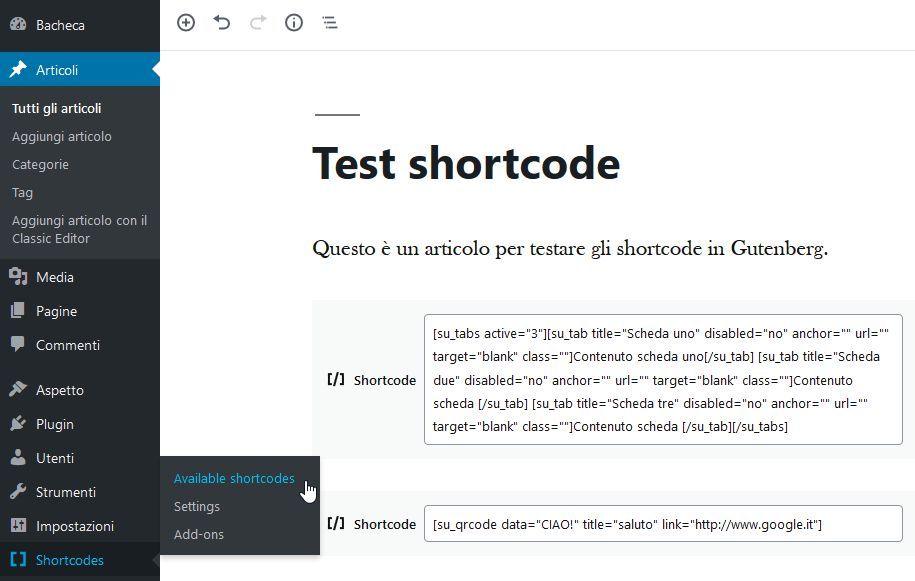Click into the su_qrcode shortcode field
Viewport: 915px width, 581px height.
coord(662,524)
